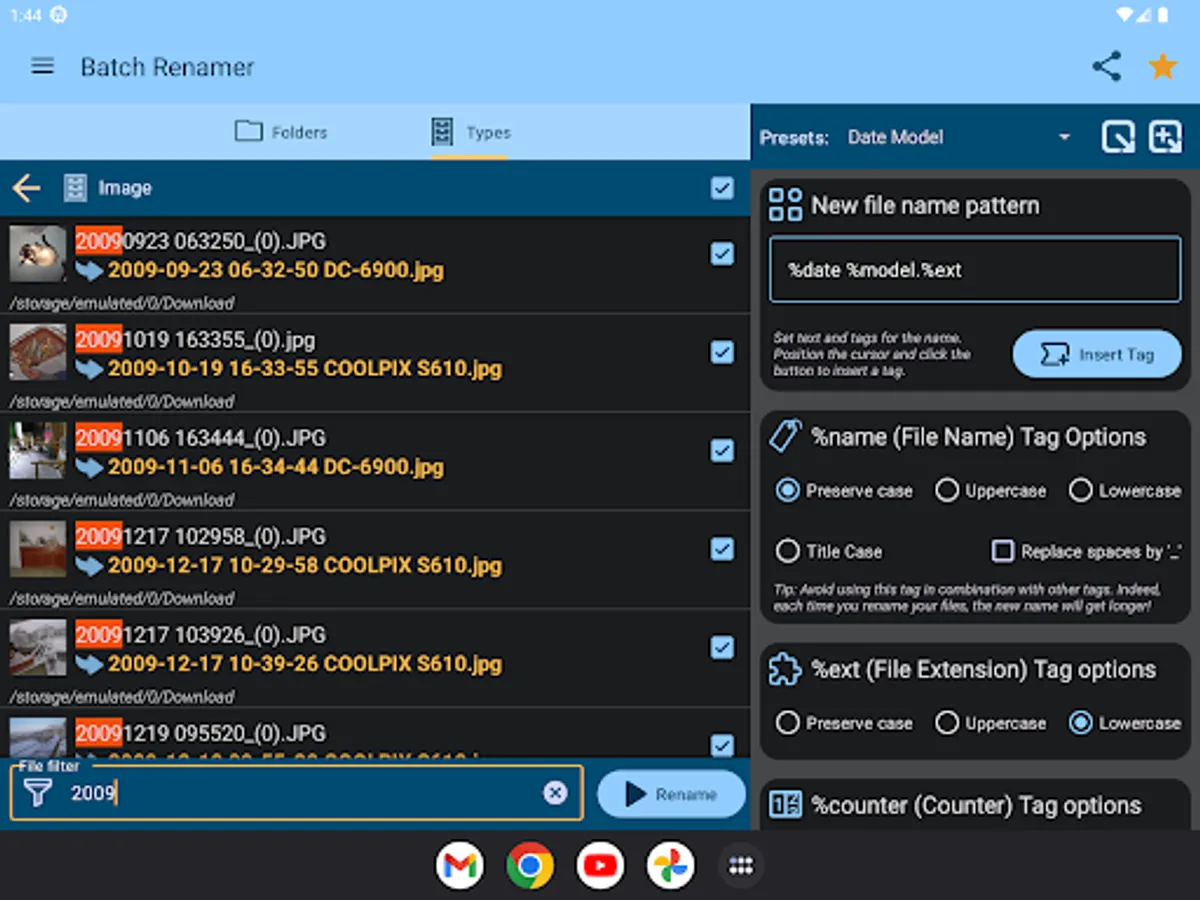
Task: Click the Image type list icon in header
Action: (x=76, y=188)
